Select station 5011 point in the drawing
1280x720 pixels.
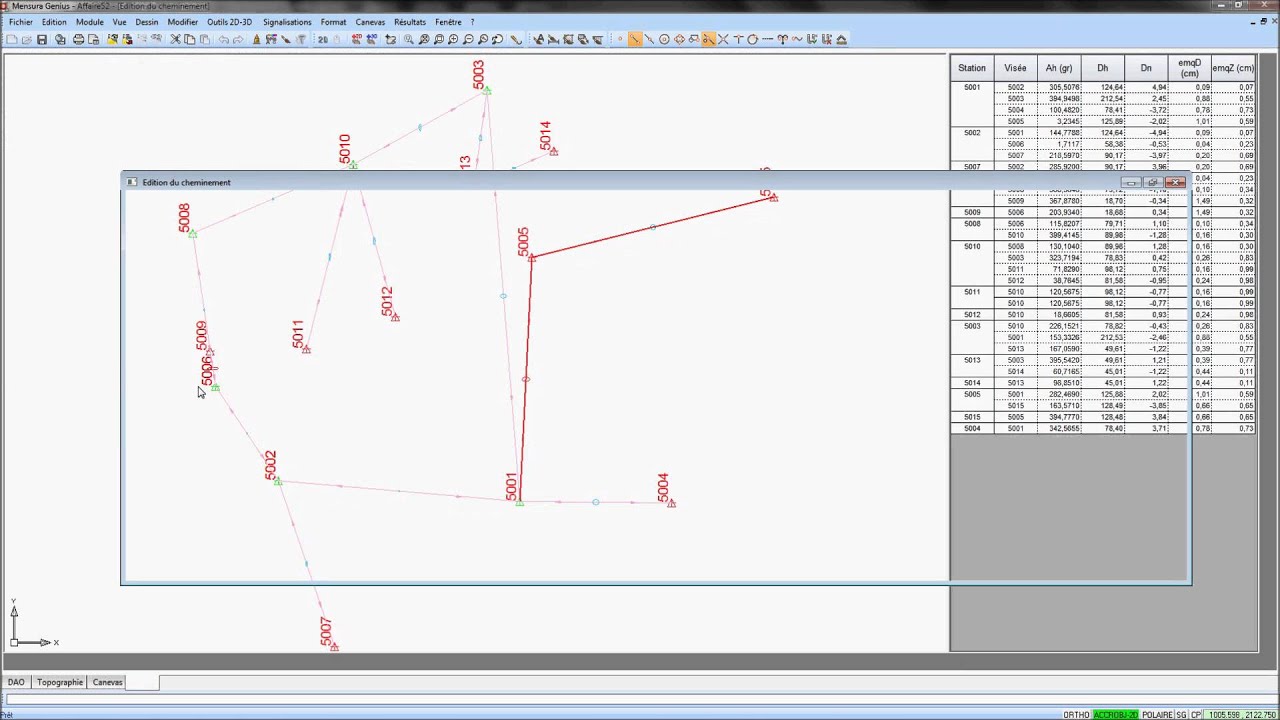306,349
